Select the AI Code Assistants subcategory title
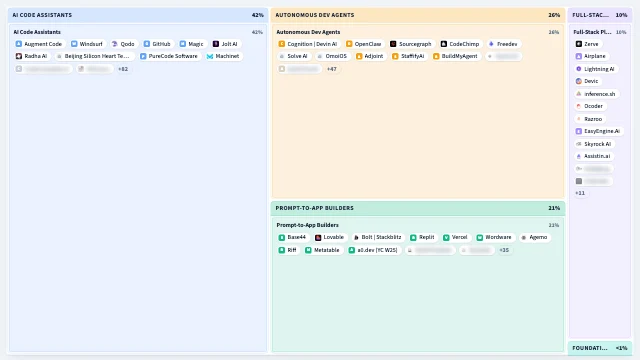The width and height of the screenshot is (640, 360). [x=37, y=32]
